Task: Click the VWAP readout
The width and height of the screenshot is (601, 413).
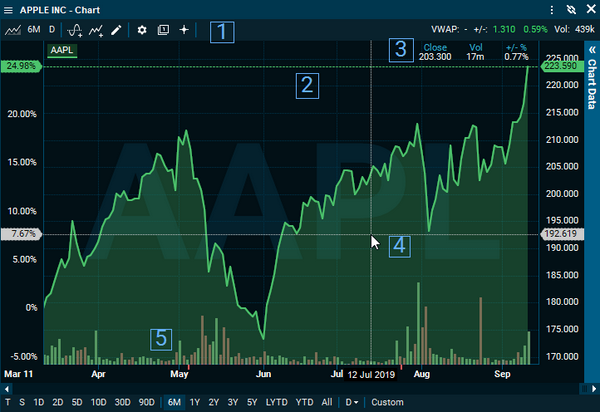Action: tap(449, 30)
